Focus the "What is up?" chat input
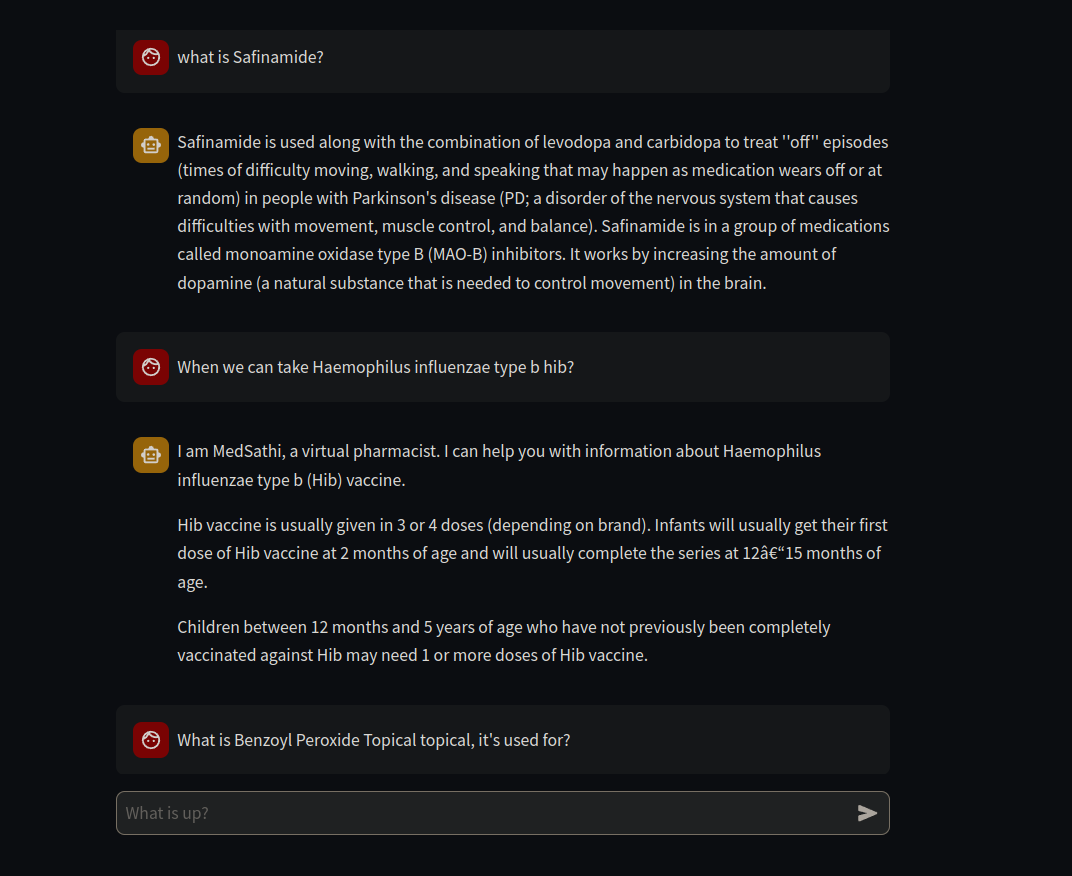 pos(485,813)
